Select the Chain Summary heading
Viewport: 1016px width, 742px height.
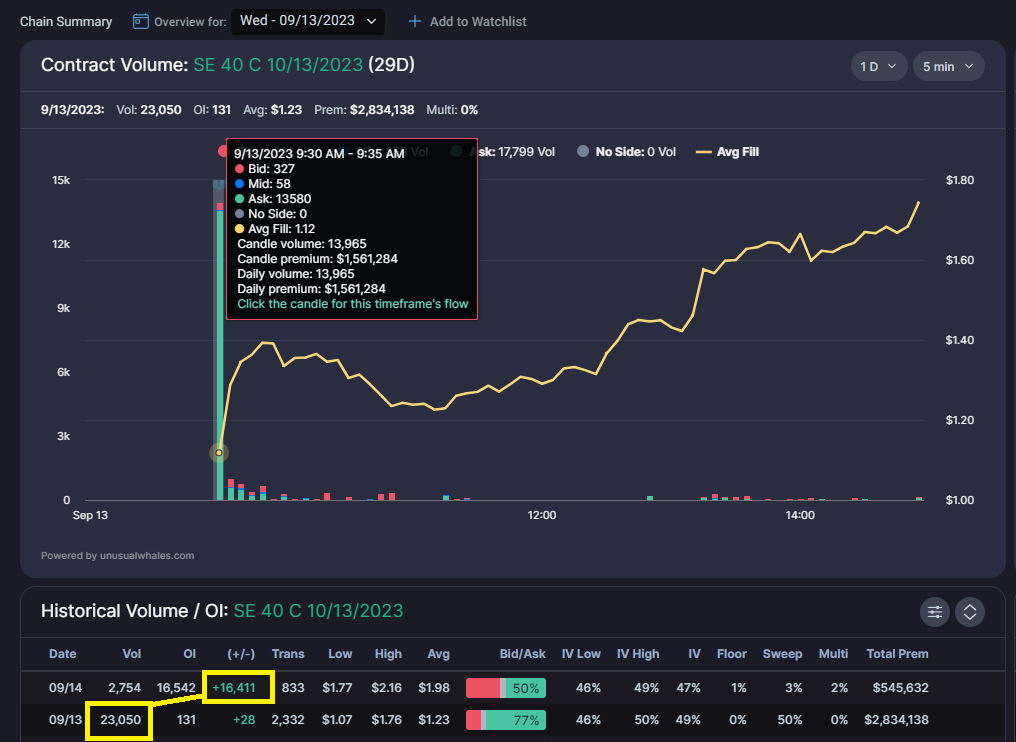point(65,20)
